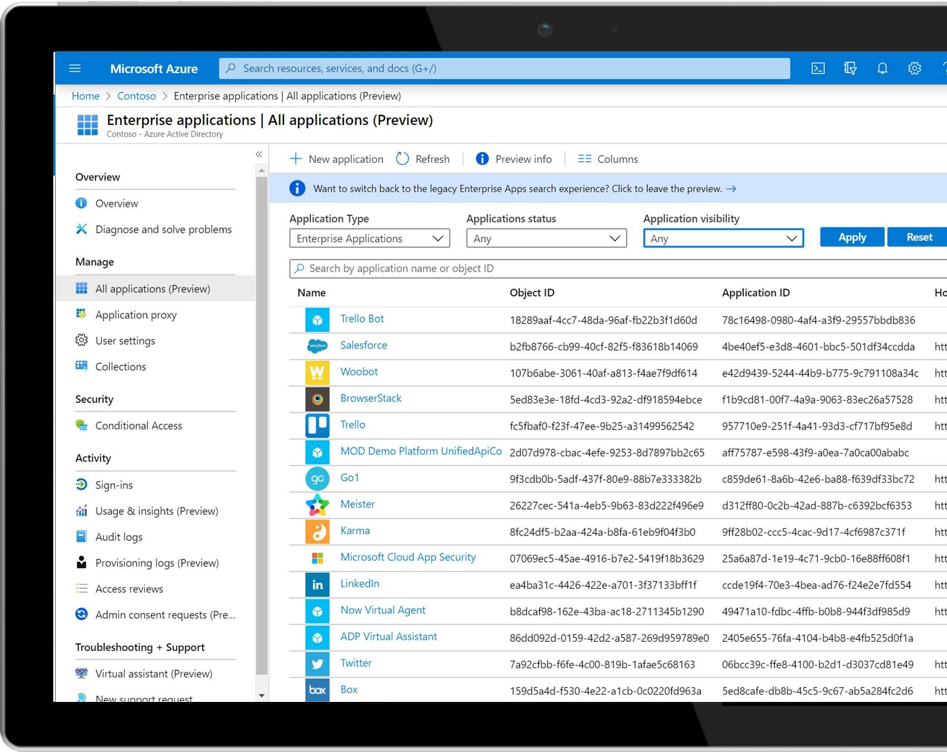Open Admin consent requests
Screen dimensions: 947x752
[165, 615]
